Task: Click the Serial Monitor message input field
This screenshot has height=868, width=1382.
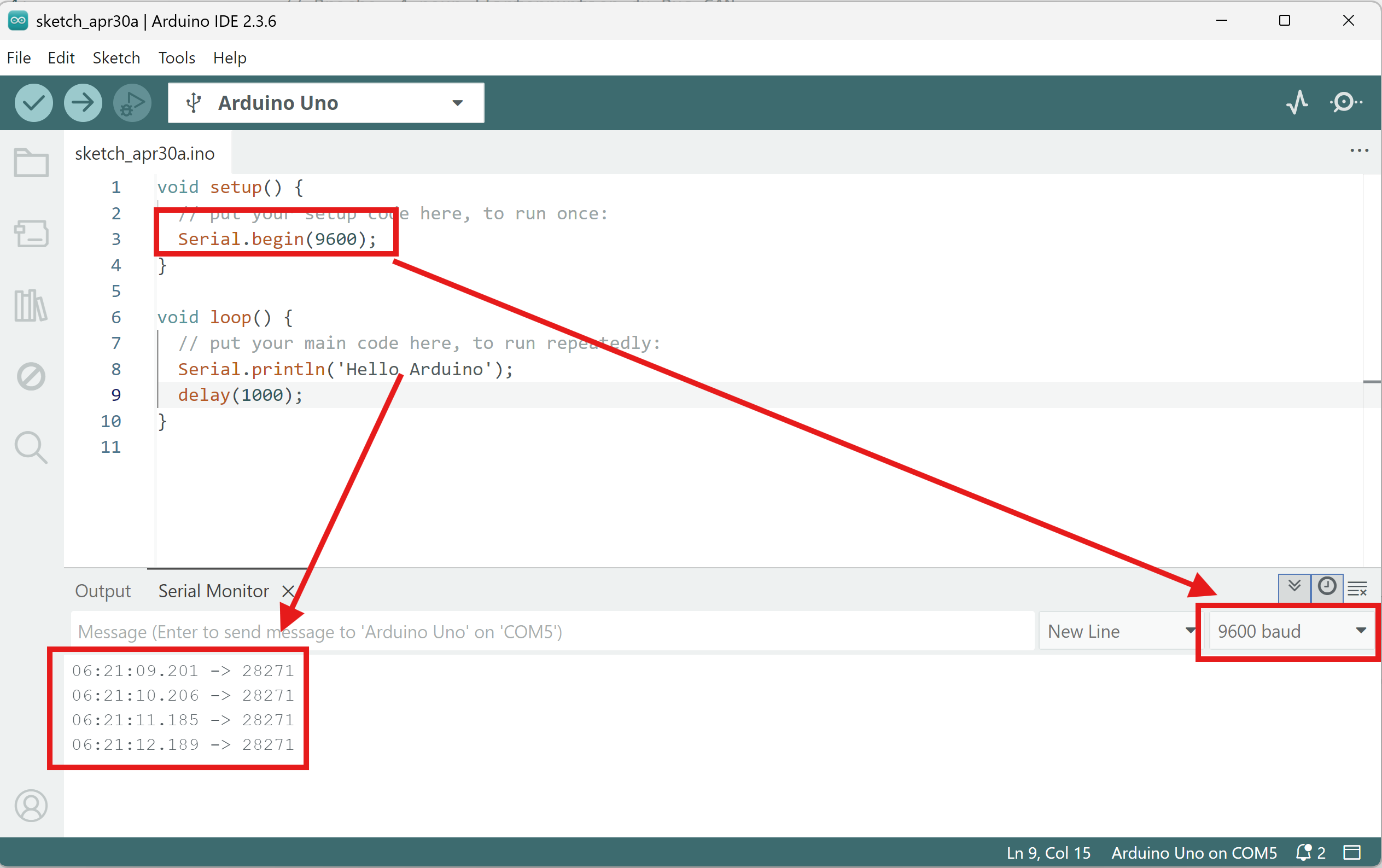Action: click(551, 632)
